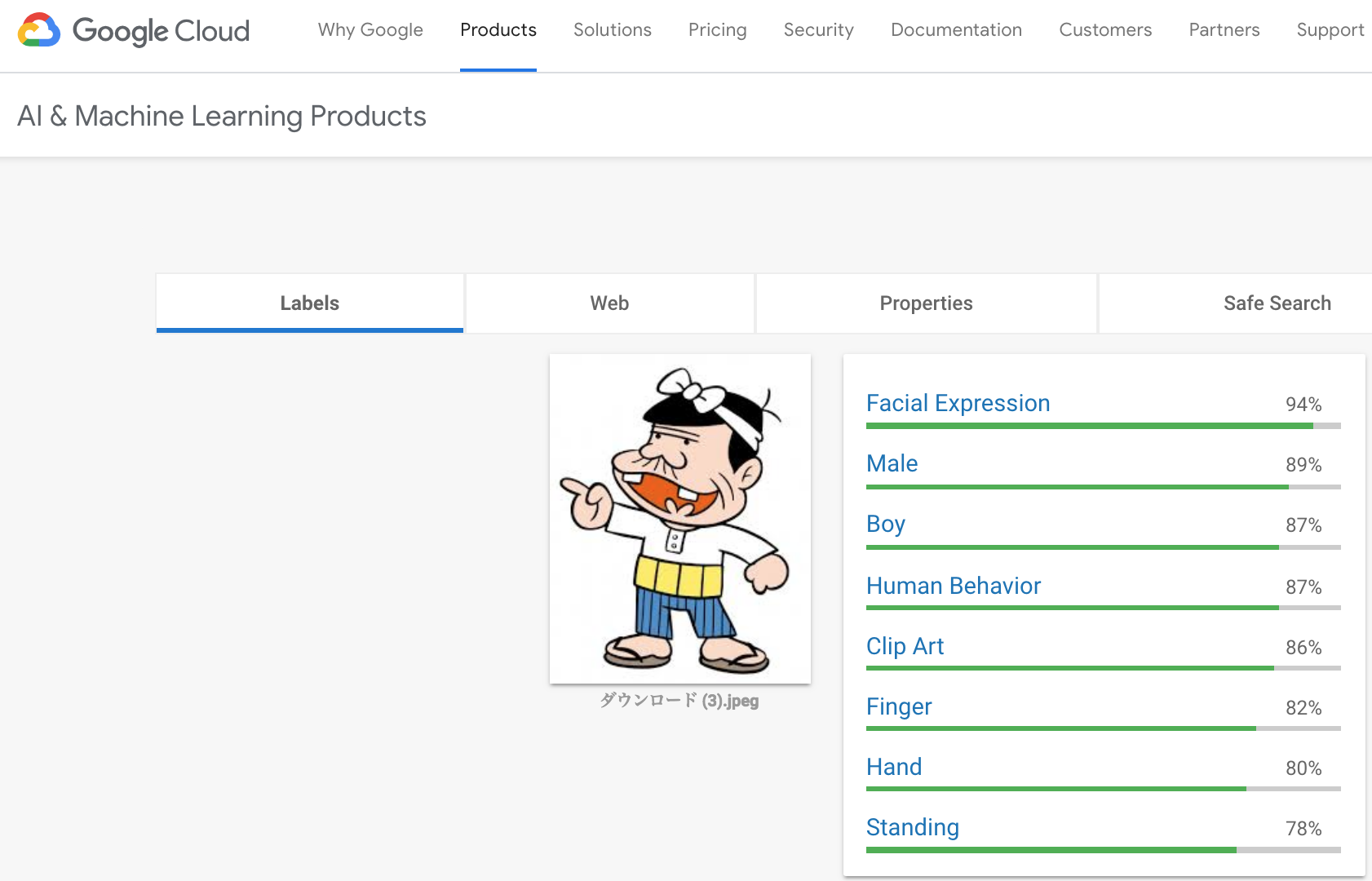Click the Facial Expression label
Viewport: 1372px width, 881px height.
(958, 403)
